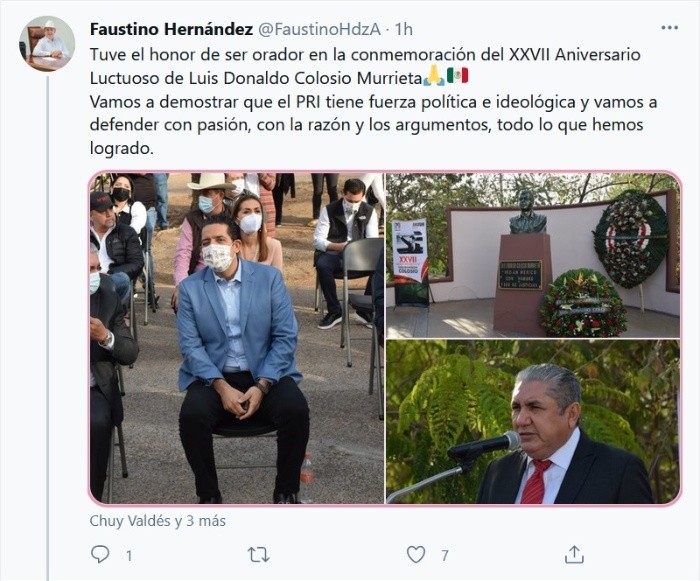Click the reply speech bubble icon
The height and width of the screenshot is (581, 700).
(x=100, y=554)
